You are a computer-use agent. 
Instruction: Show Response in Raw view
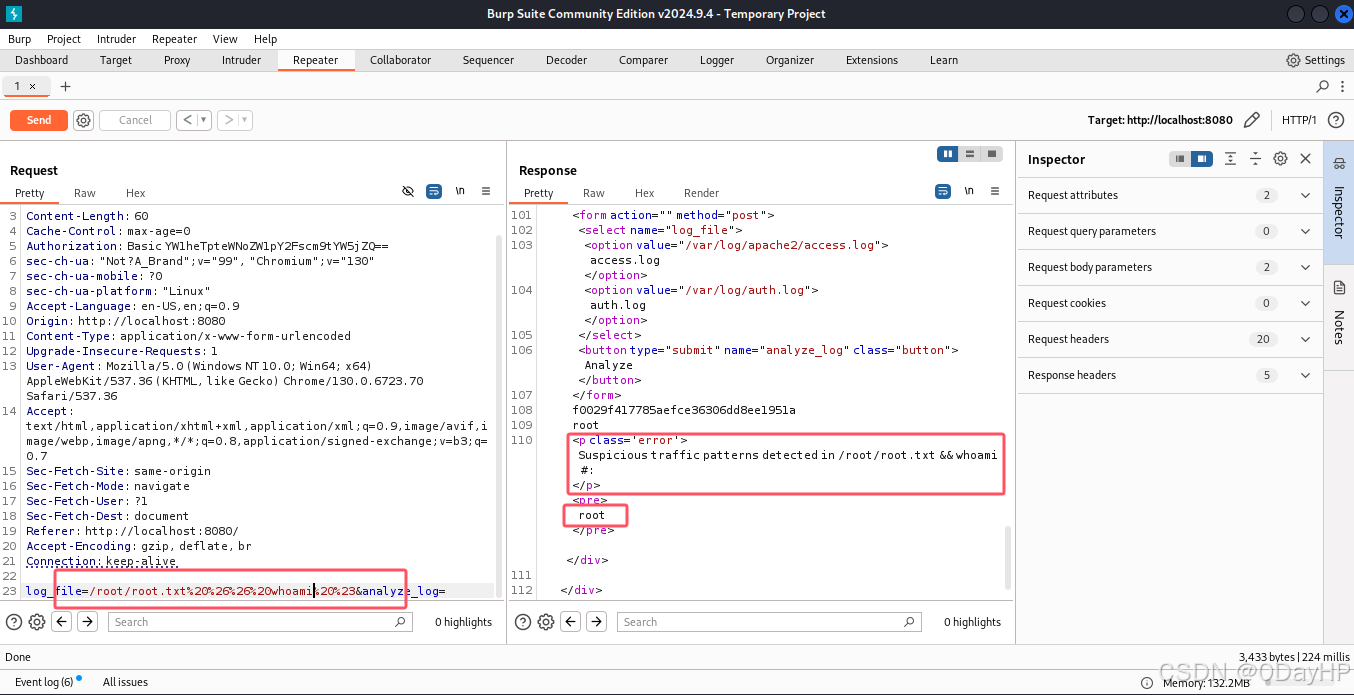click(x=594, y=193)
